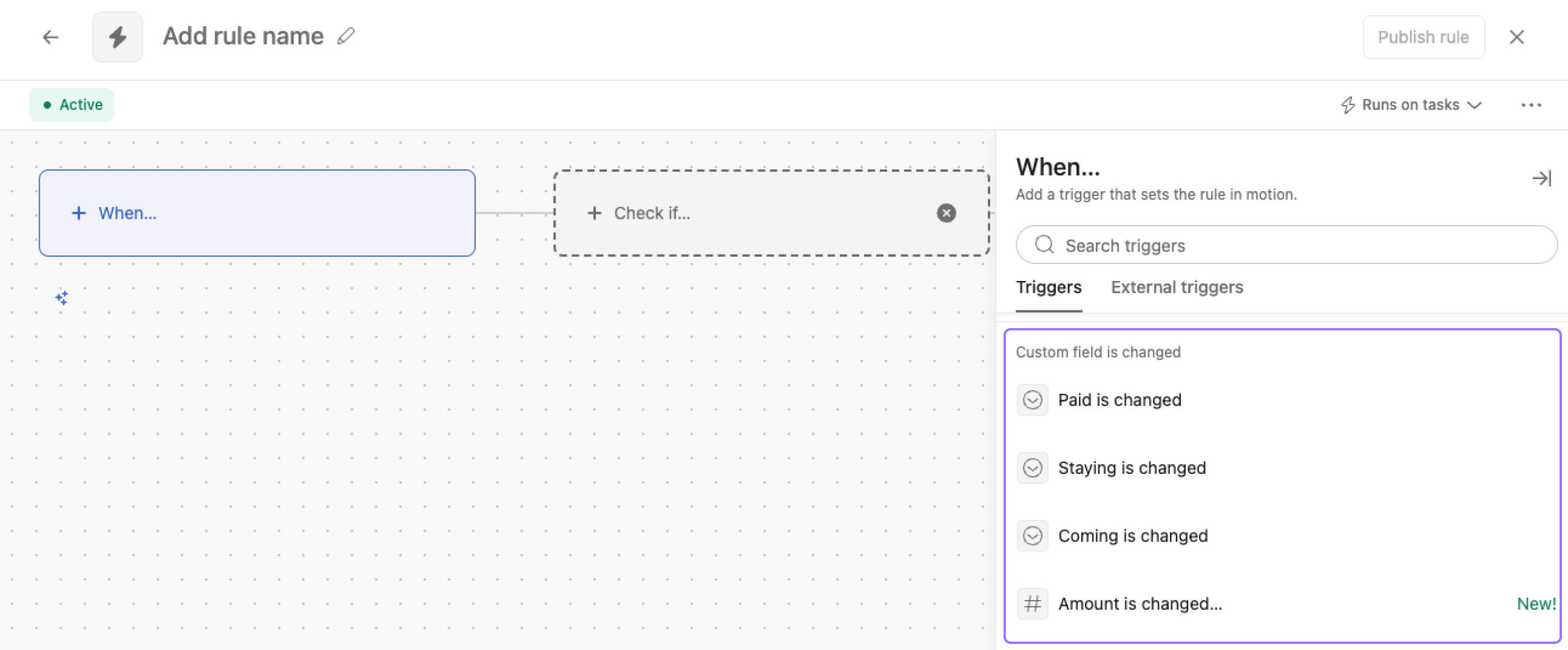Remove the Check if condition card

[945, 213]
